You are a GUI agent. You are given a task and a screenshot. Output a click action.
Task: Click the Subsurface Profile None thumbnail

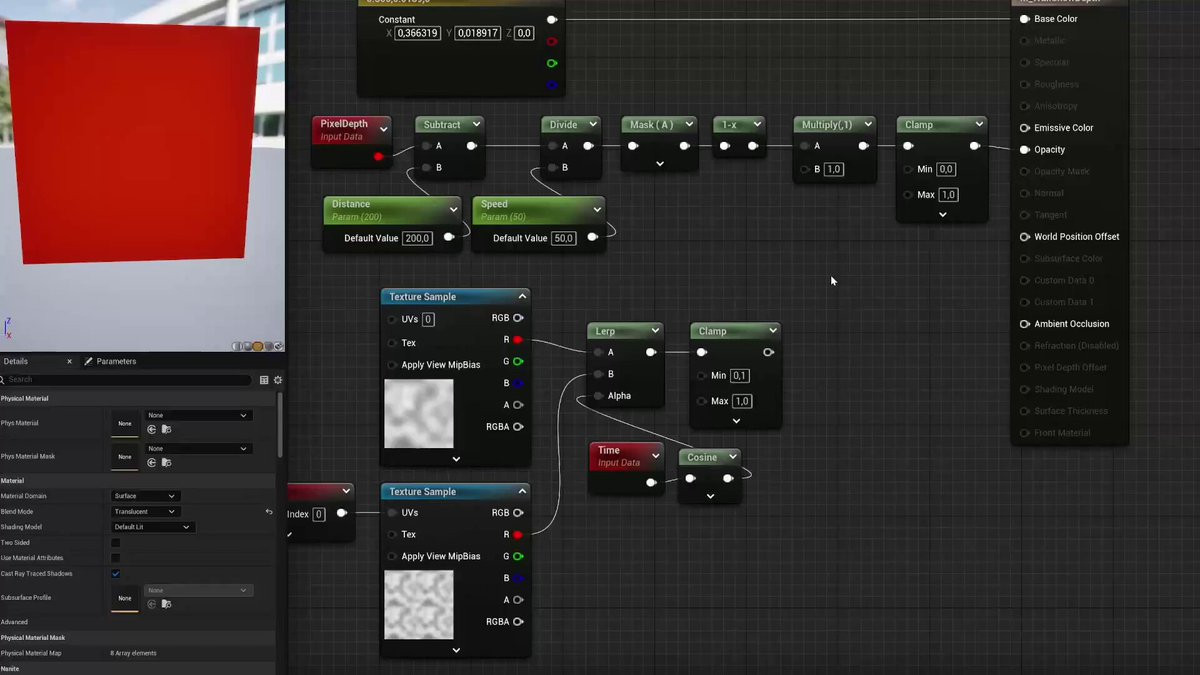pyautogui.click(x=125, y=598)
